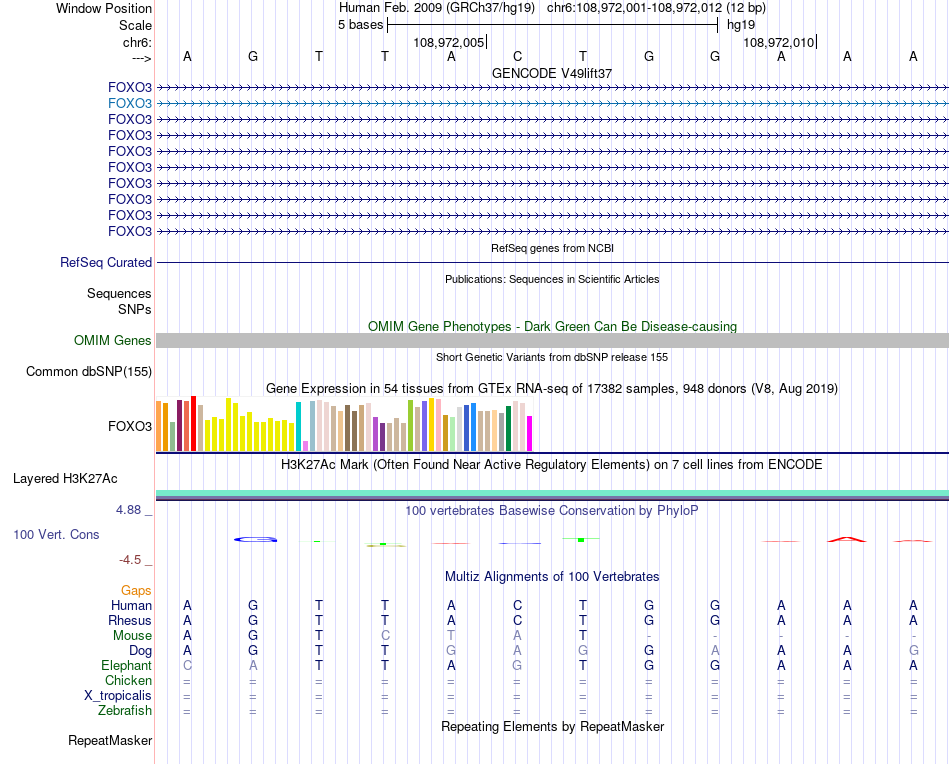Click the magenta last bar in GTEx chart
The height and width of the screenshot is (764, 950).
point(530,434)
